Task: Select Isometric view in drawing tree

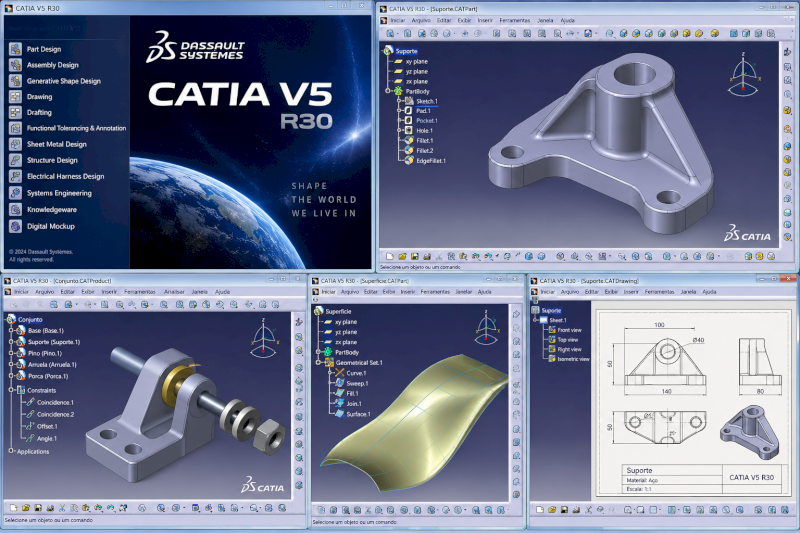Action: [x=573, y=359]
